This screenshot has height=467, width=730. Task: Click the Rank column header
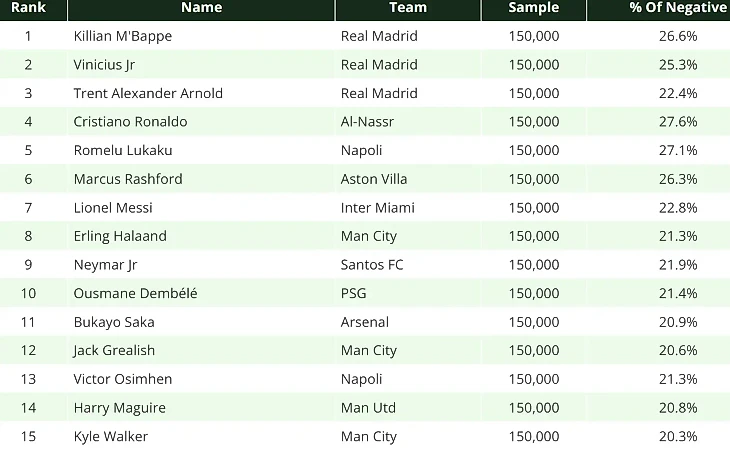coord(28,8)
